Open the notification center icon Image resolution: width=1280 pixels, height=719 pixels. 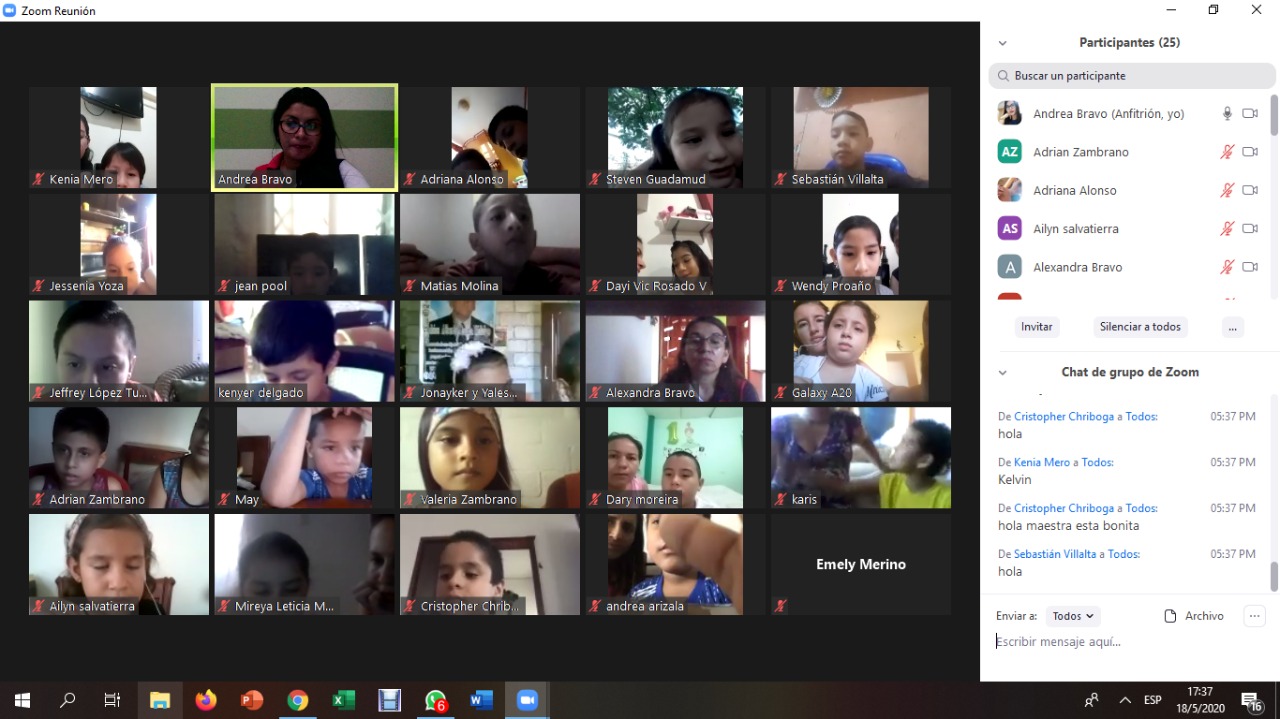tap(1252, 701)
